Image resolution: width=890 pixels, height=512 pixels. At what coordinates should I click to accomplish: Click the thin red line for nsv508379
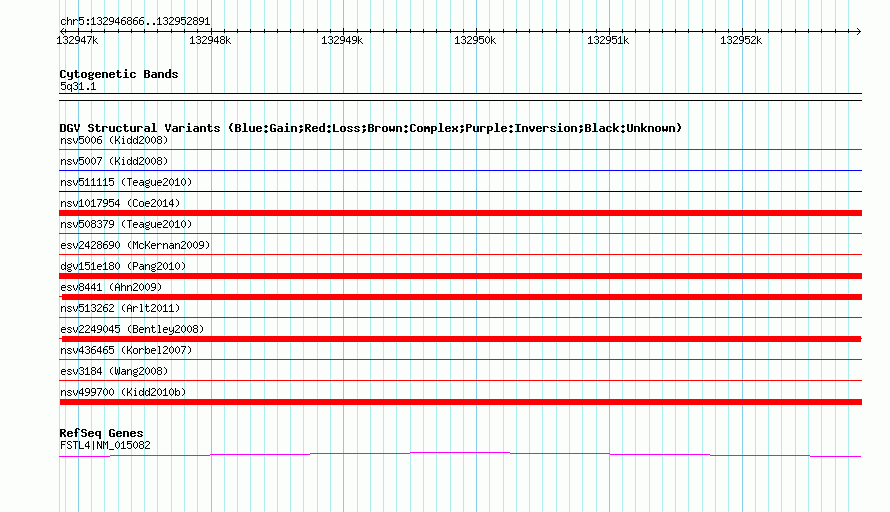pyautogui.click(x=460, y=233)
